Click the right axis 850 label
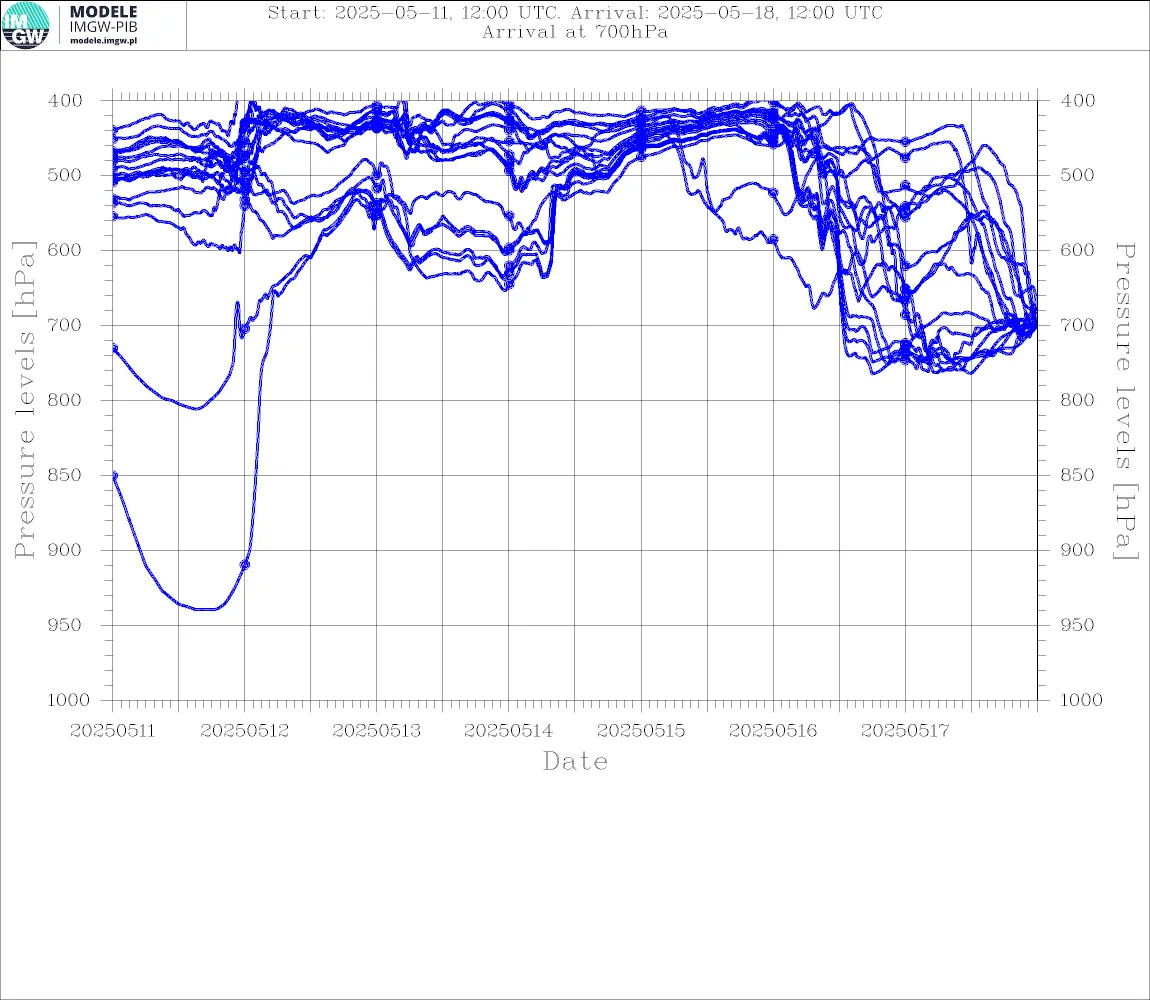The image size is (1150, 1000). coord(1078,475)
